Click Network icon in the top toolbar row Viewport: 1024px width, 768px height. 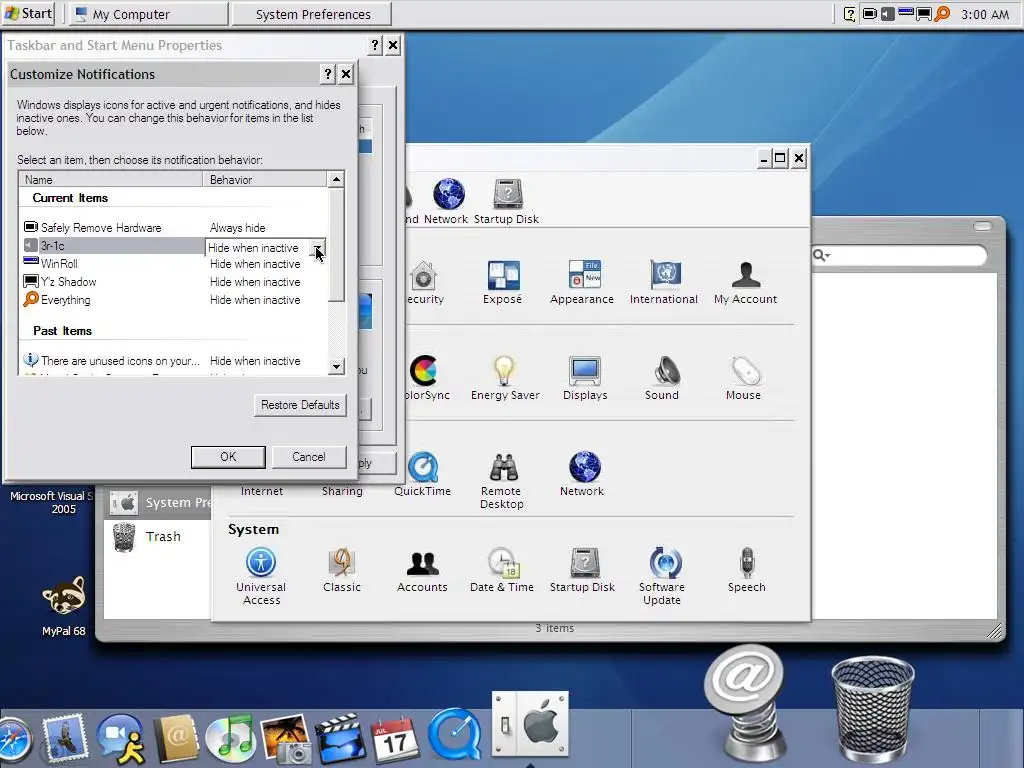click(x=447, y=202)
